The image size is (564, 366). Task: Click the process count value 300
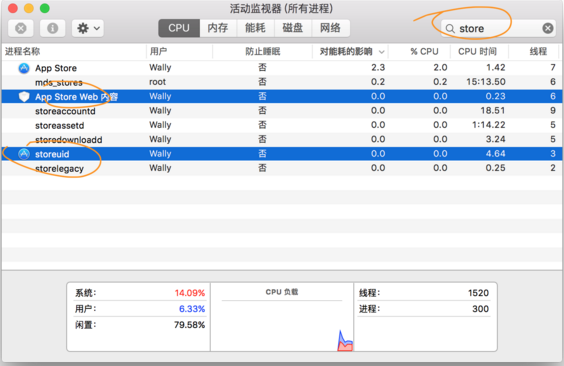(x=481, y=309)
